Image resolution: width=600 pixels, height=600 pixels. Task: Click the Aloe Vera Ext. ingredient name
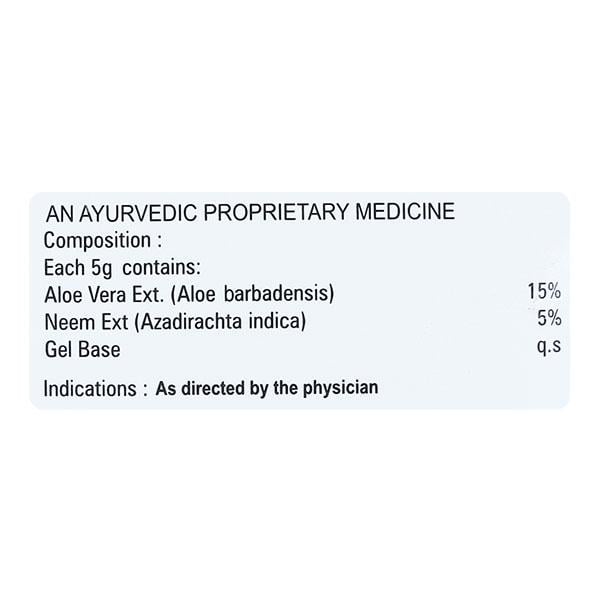(x=105, y=294)
